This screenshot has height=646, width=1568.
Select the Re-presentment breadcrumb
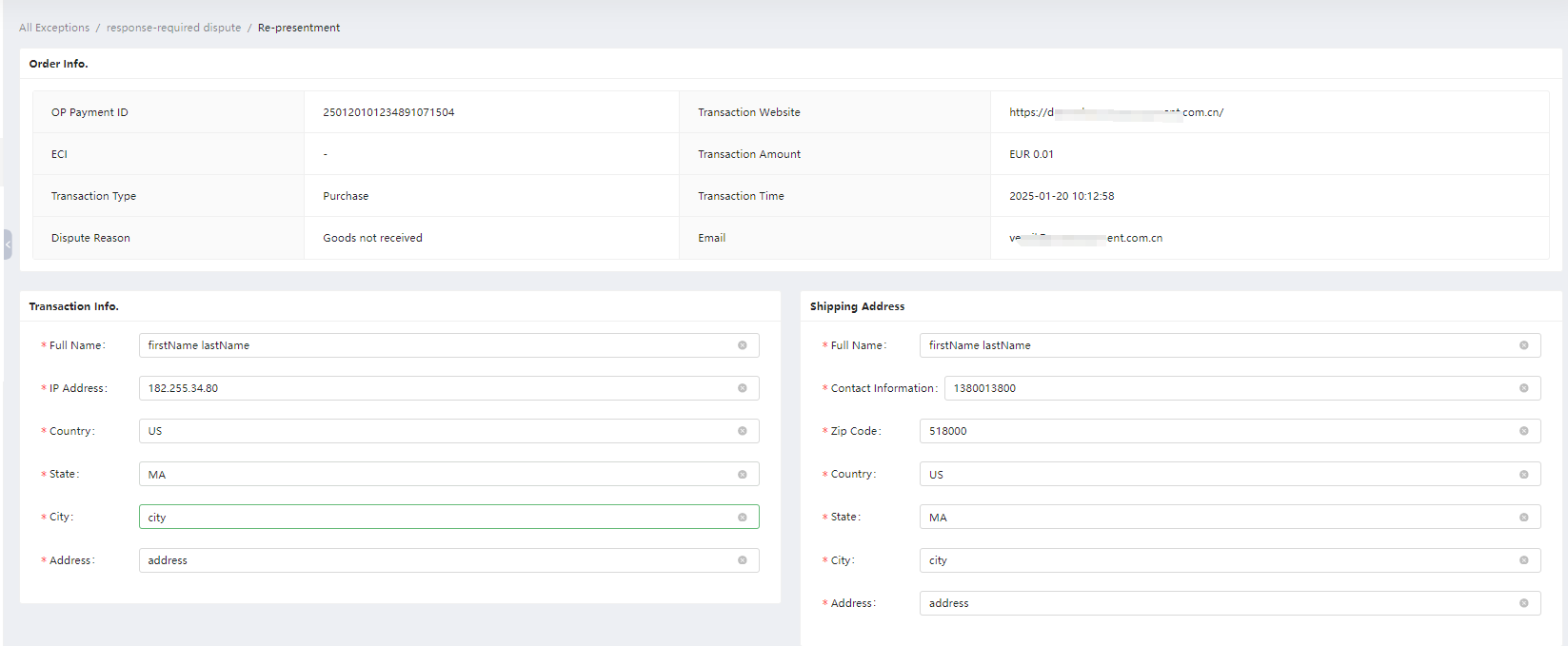[x=299, y=28]
